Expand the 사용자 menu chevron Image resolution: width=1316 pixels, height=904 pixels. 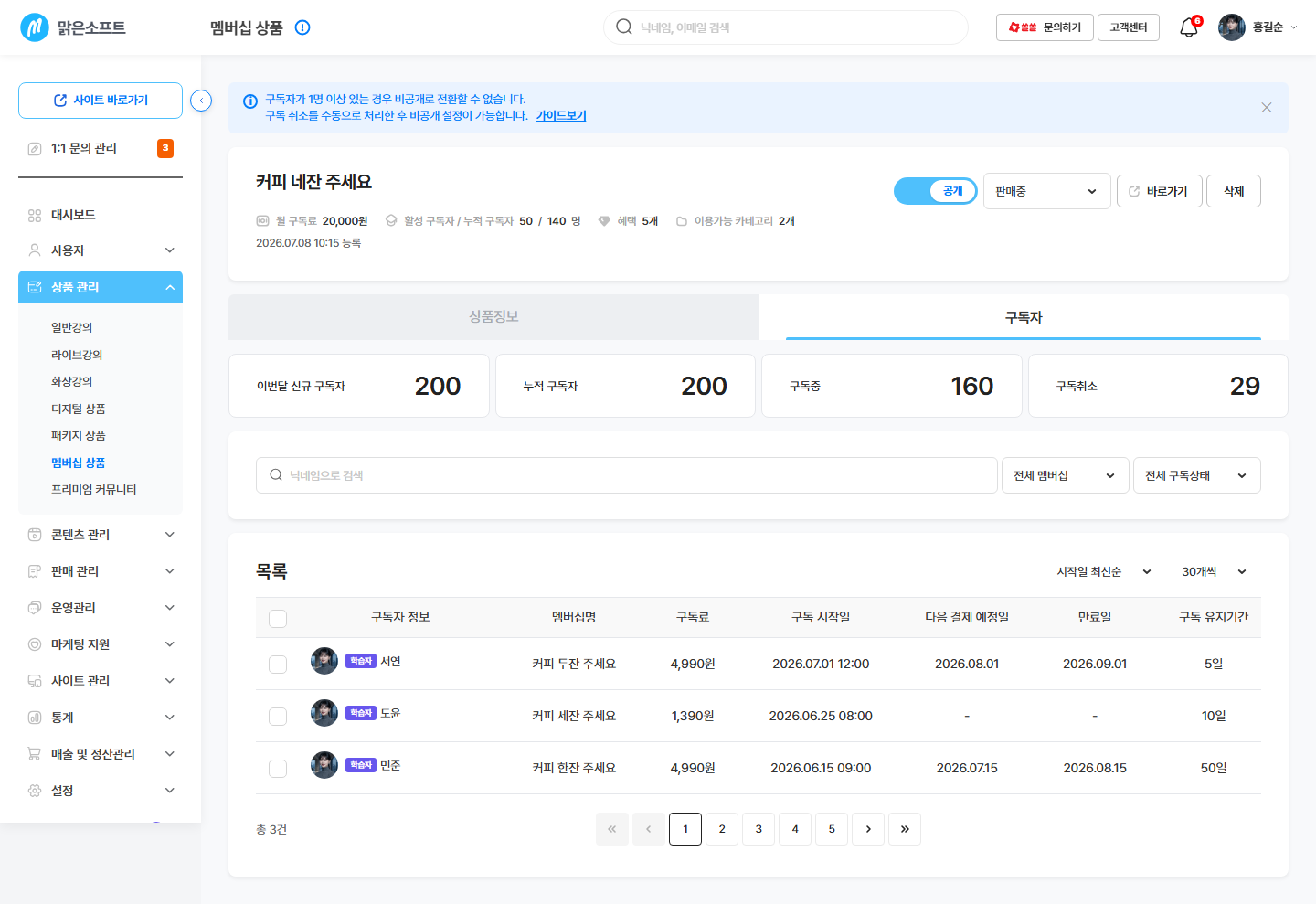click(170, 250)
